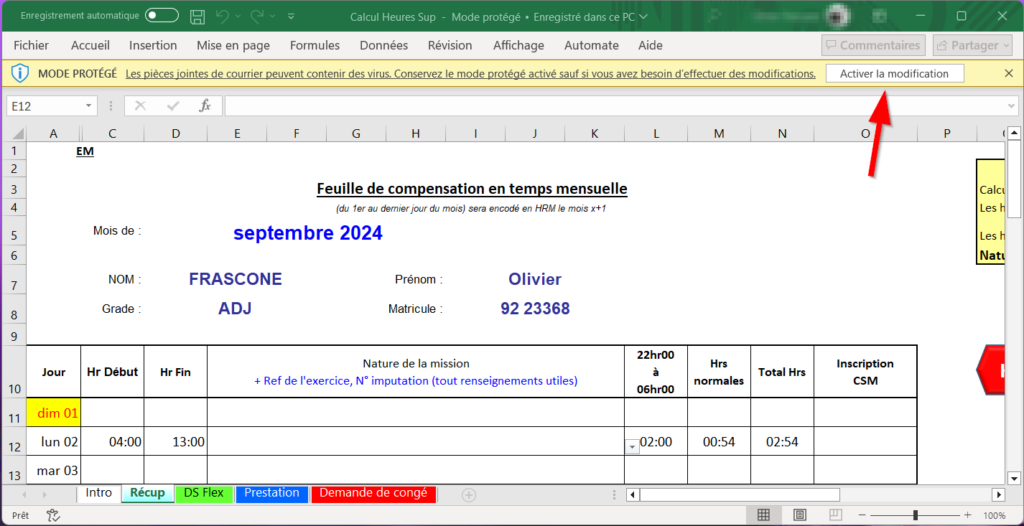Screen dimensions: 1024x526
Task: Switch to Page Break Preview icon
Action: click(x=828, y=515)
